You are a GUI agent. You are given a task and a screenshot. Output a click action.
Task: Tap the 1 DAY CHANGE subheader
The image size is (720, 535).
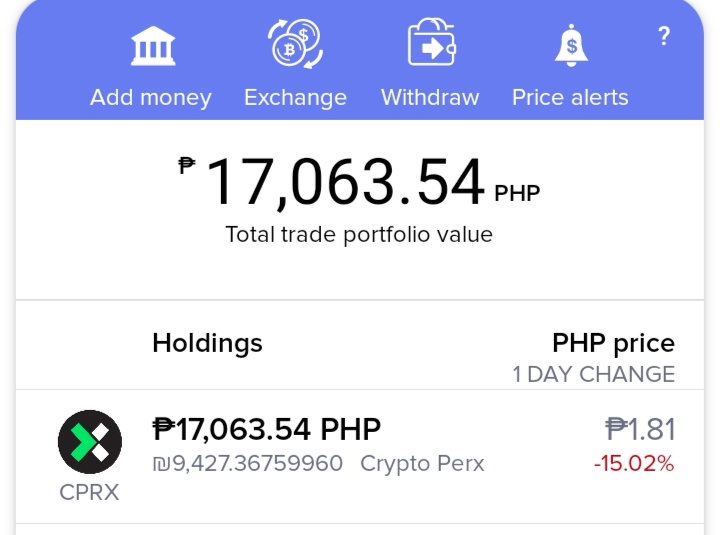[594, 374]
